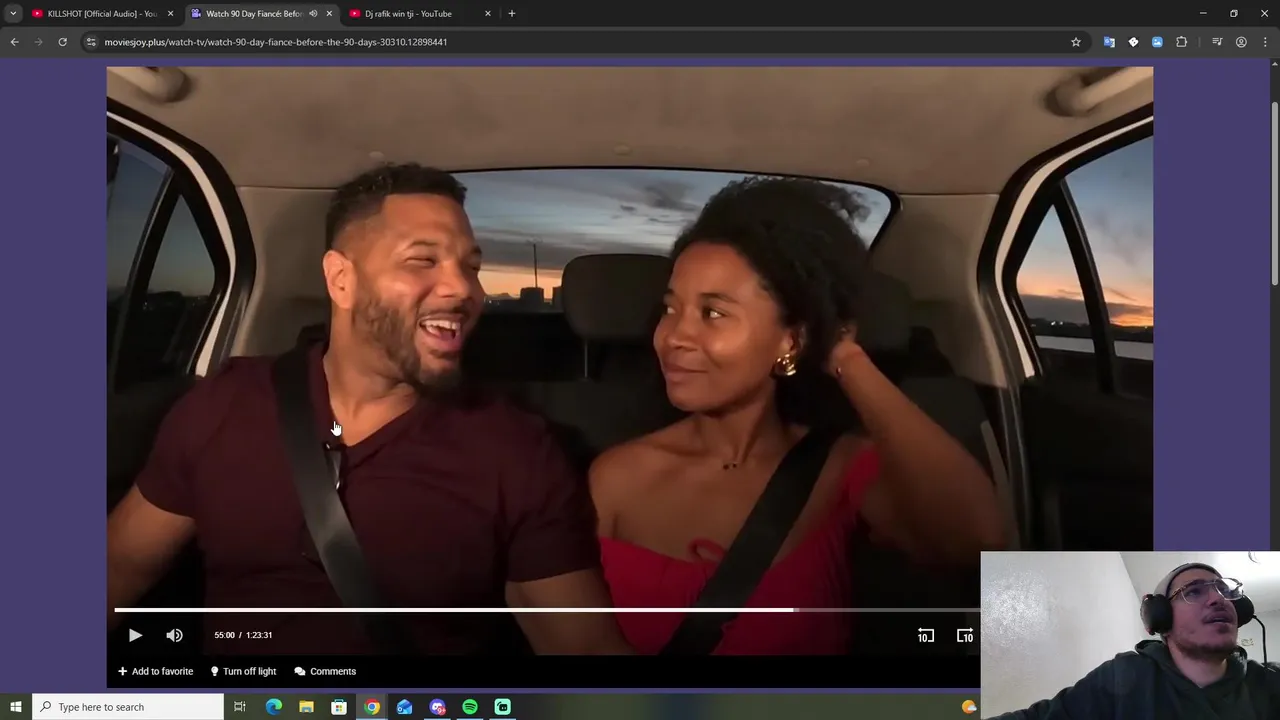Click the Type here to search box
1280x720 pixels.
[x=128, y=707]
